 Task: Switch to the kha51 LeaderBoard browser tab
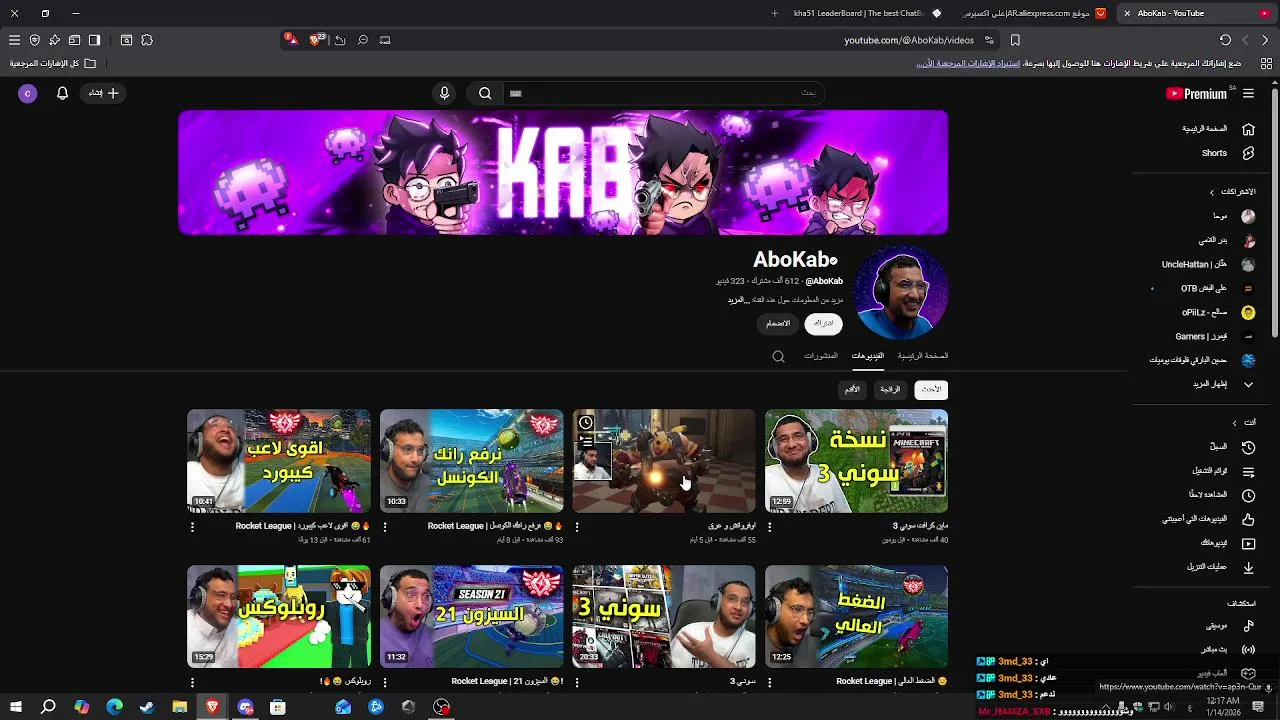(x=868, y=13)
